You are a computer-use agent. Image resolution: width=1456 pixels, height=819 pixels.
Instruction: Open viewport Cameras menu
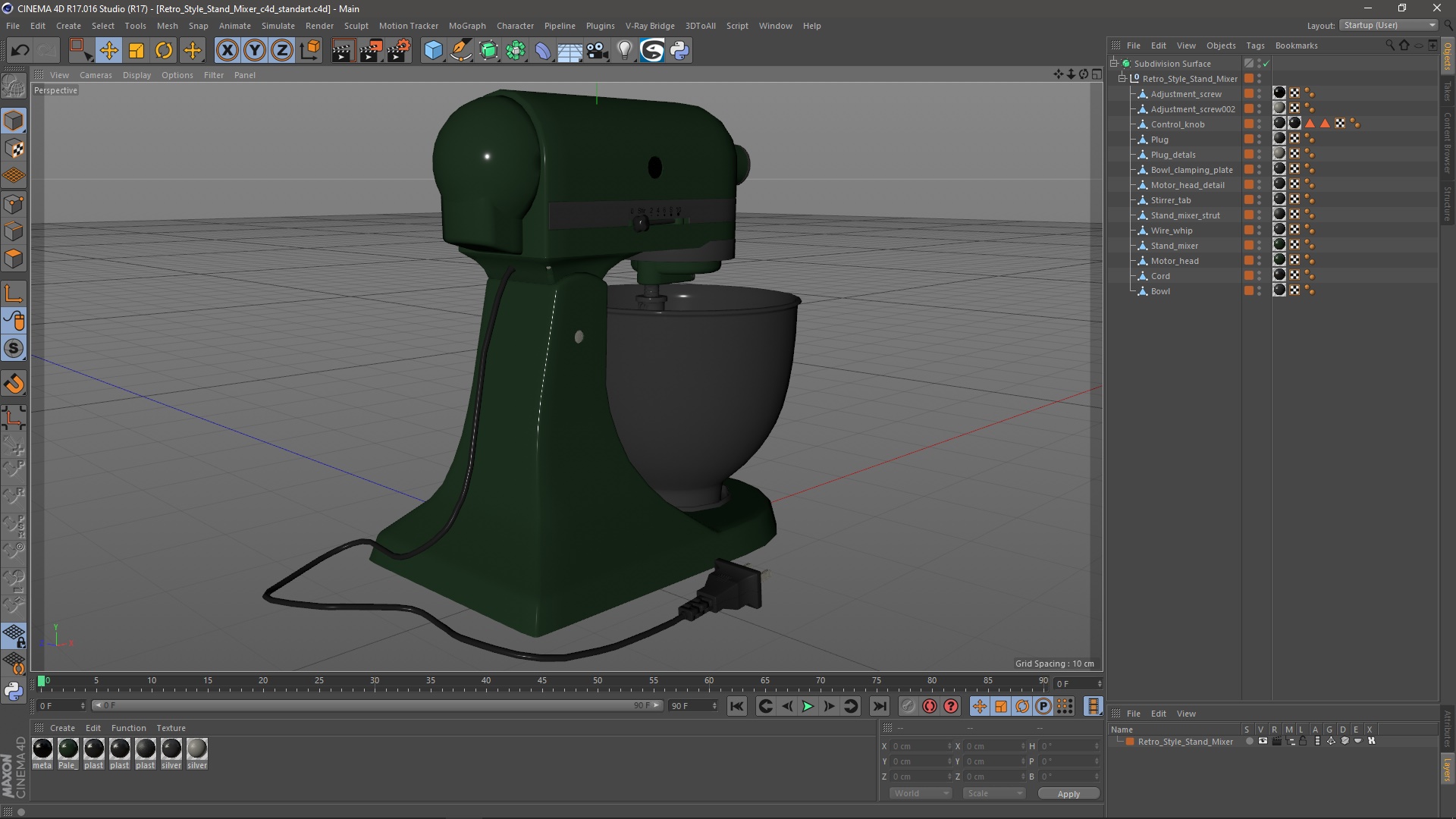click(96, 75)
